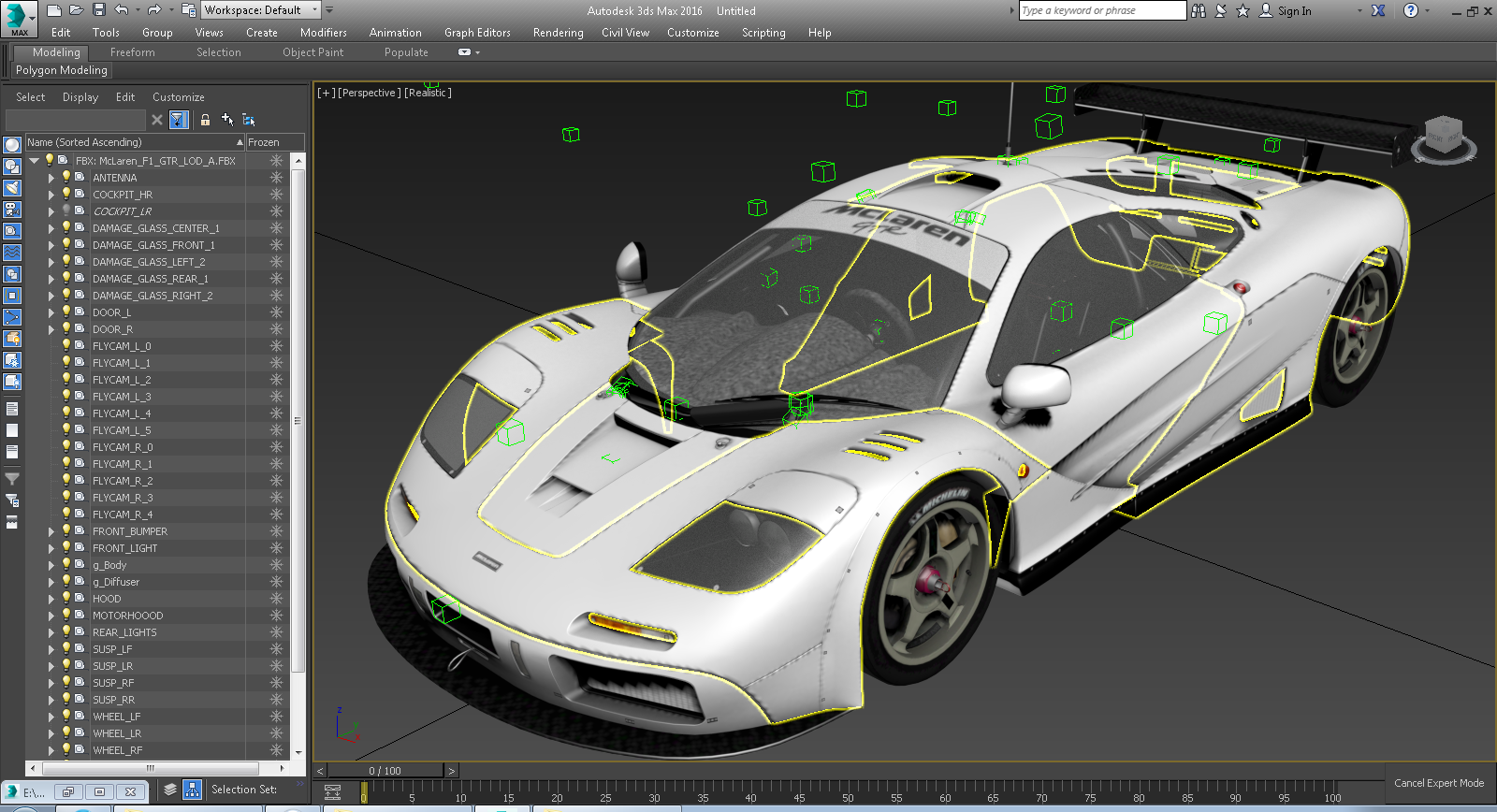Open the Workspace: Default dropdown
The width and height of the screenshot is (1497, 812).
click(x=261, y=10)
